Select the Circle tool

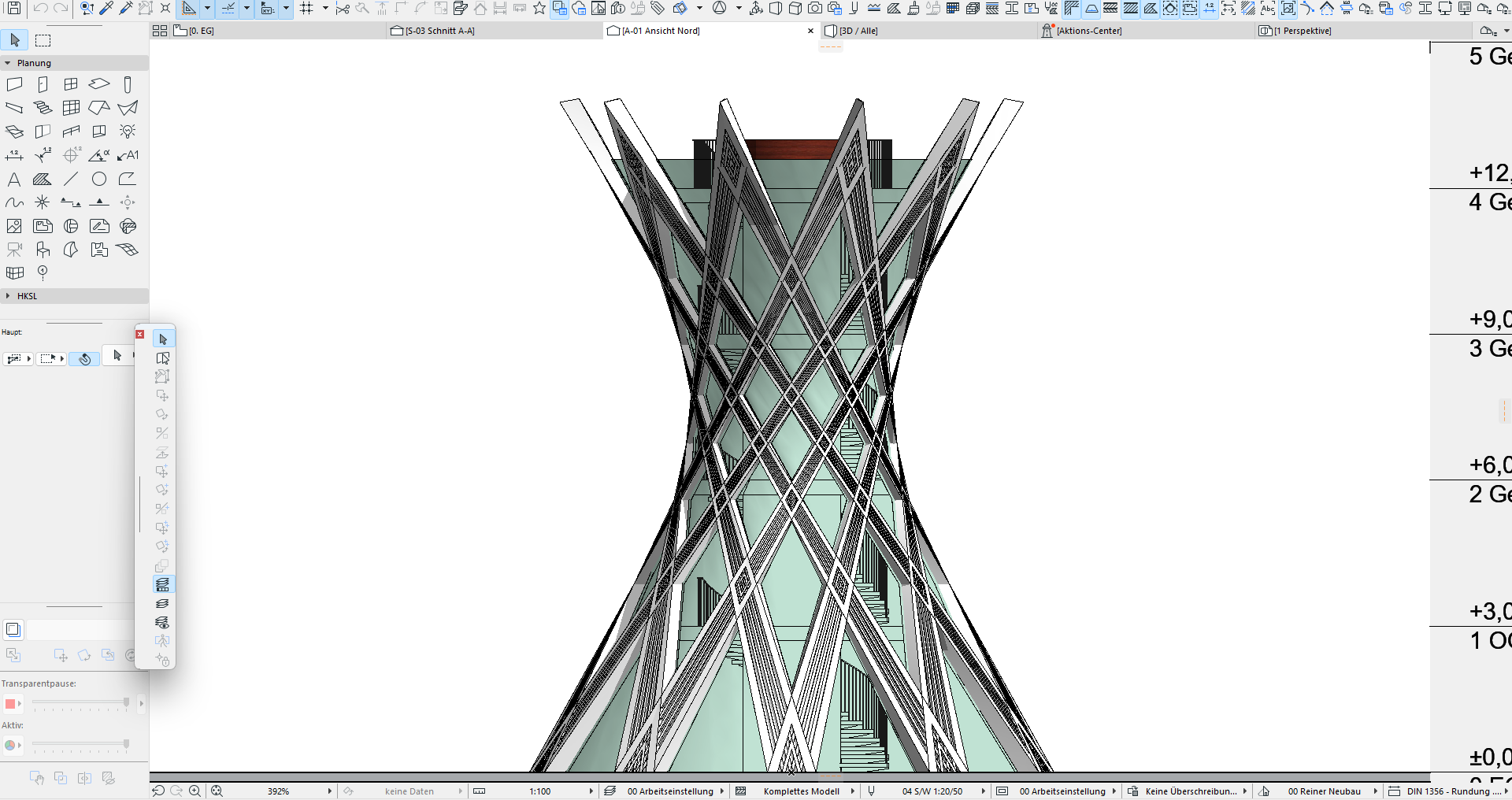[99, 179]
